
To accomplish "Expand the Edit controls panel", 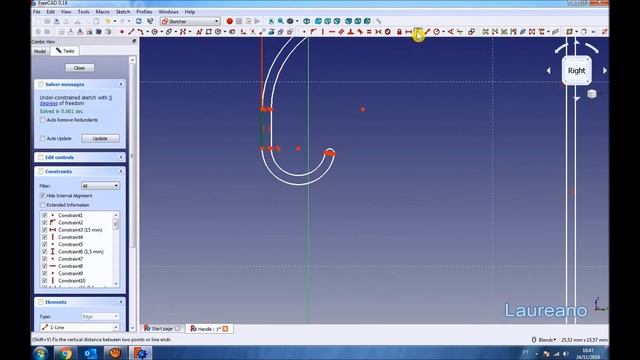I will [x=121, y=157].
